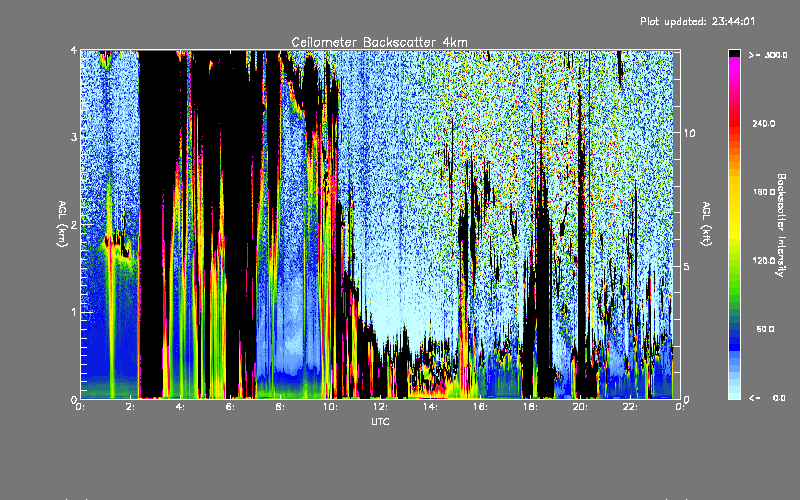The width and height of the screenshot is (800, 500).
Task: Select the "120.0" colorbar value
Action: tap(764, 260)
